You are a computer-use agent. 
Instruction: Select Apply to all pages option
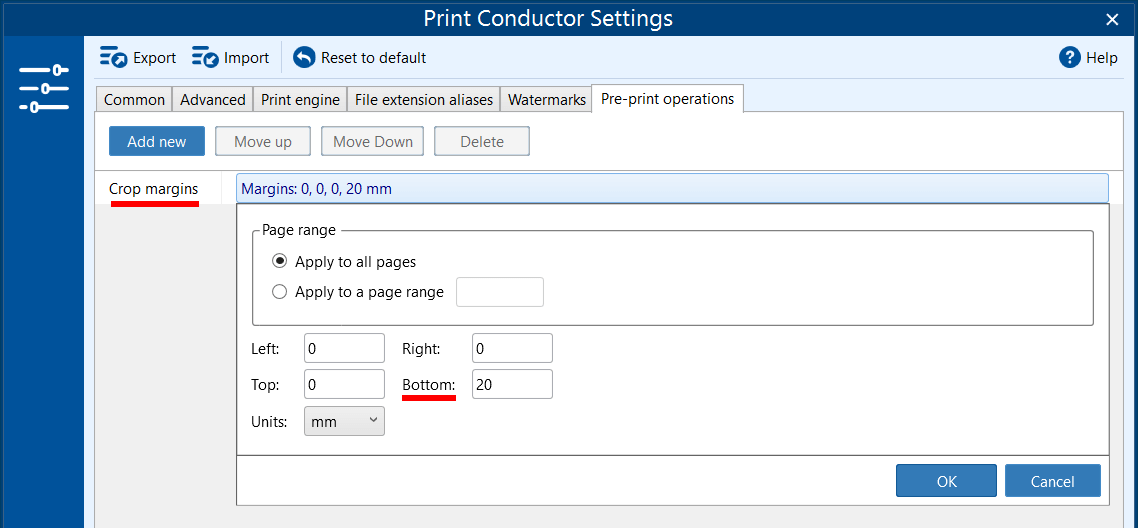pos(280,262)
